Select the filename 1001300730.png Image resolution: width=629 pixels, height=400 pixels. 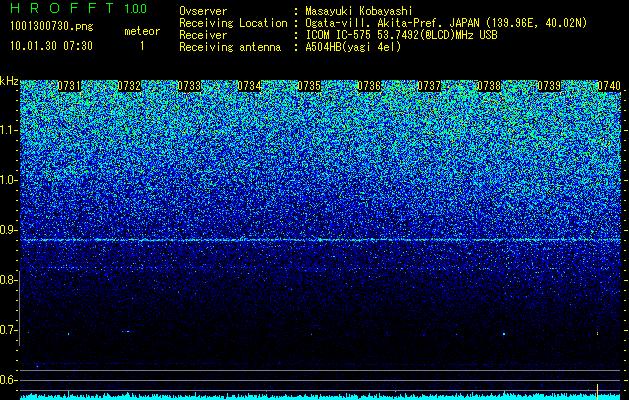[52, 26]
